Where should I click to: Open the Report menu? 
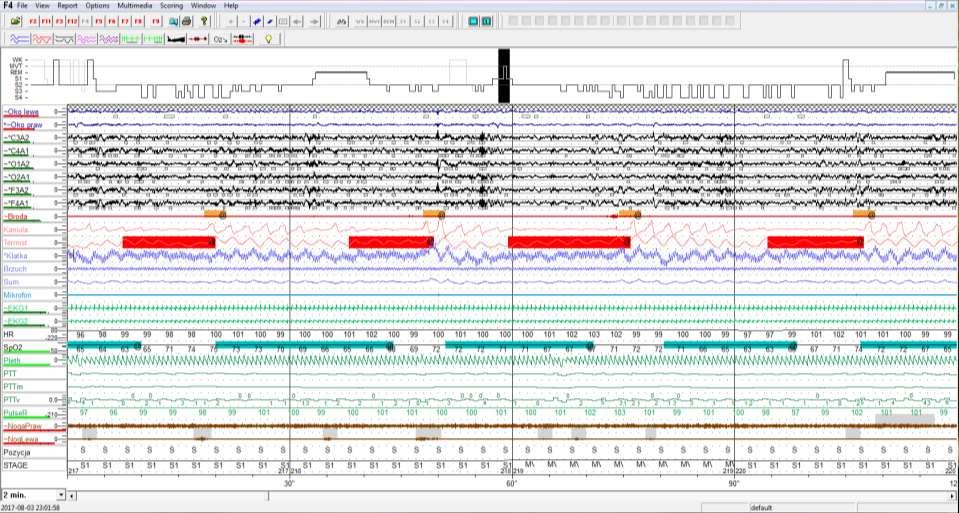click(67, 6)
